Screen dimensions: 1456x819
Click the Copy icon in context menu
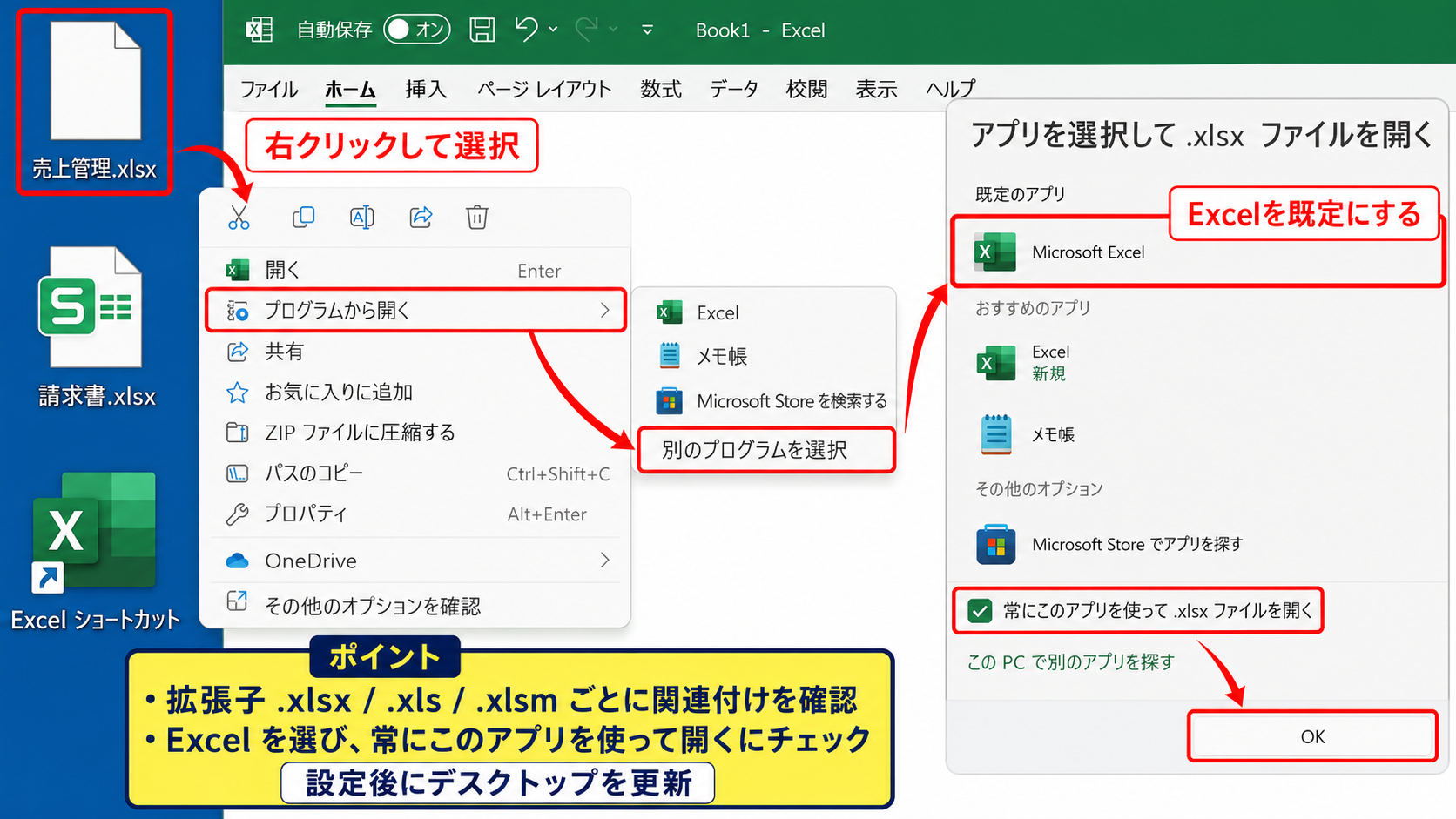303,217
